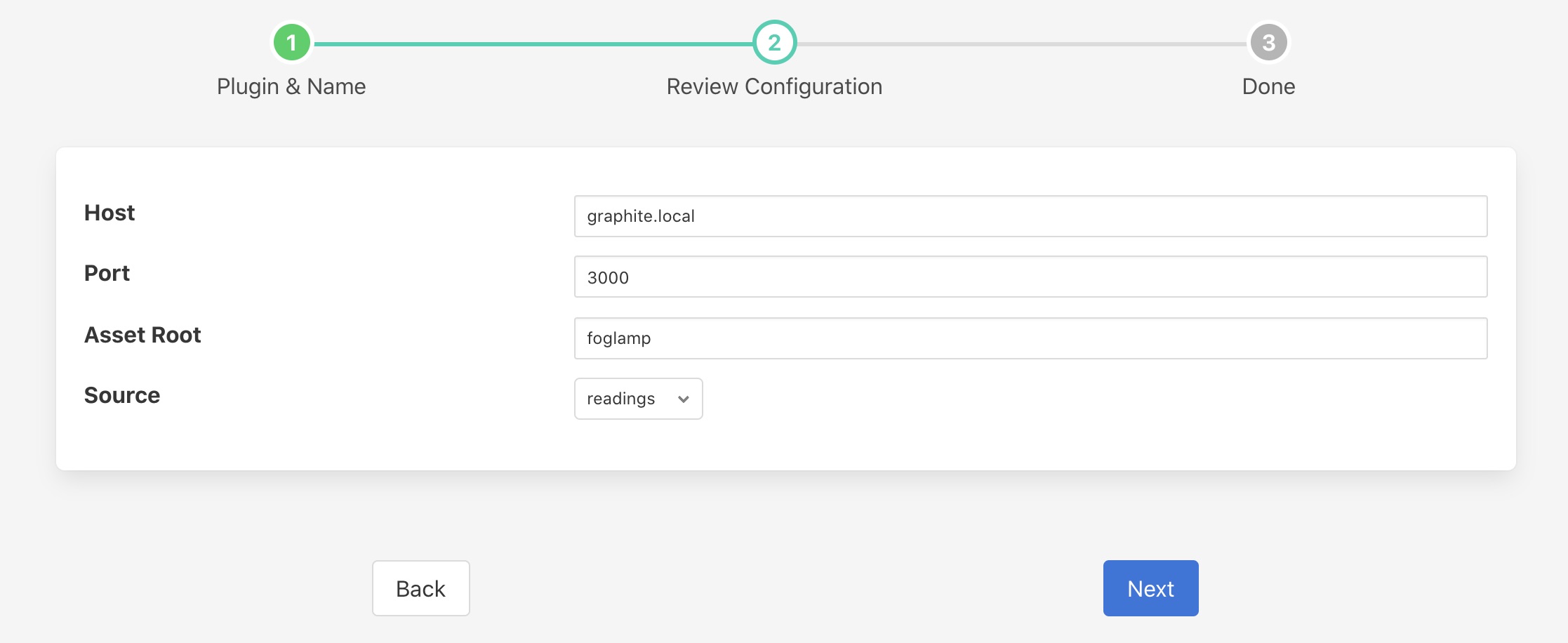Open the Source readings dropdown
1568x643 pixels.
638,399
